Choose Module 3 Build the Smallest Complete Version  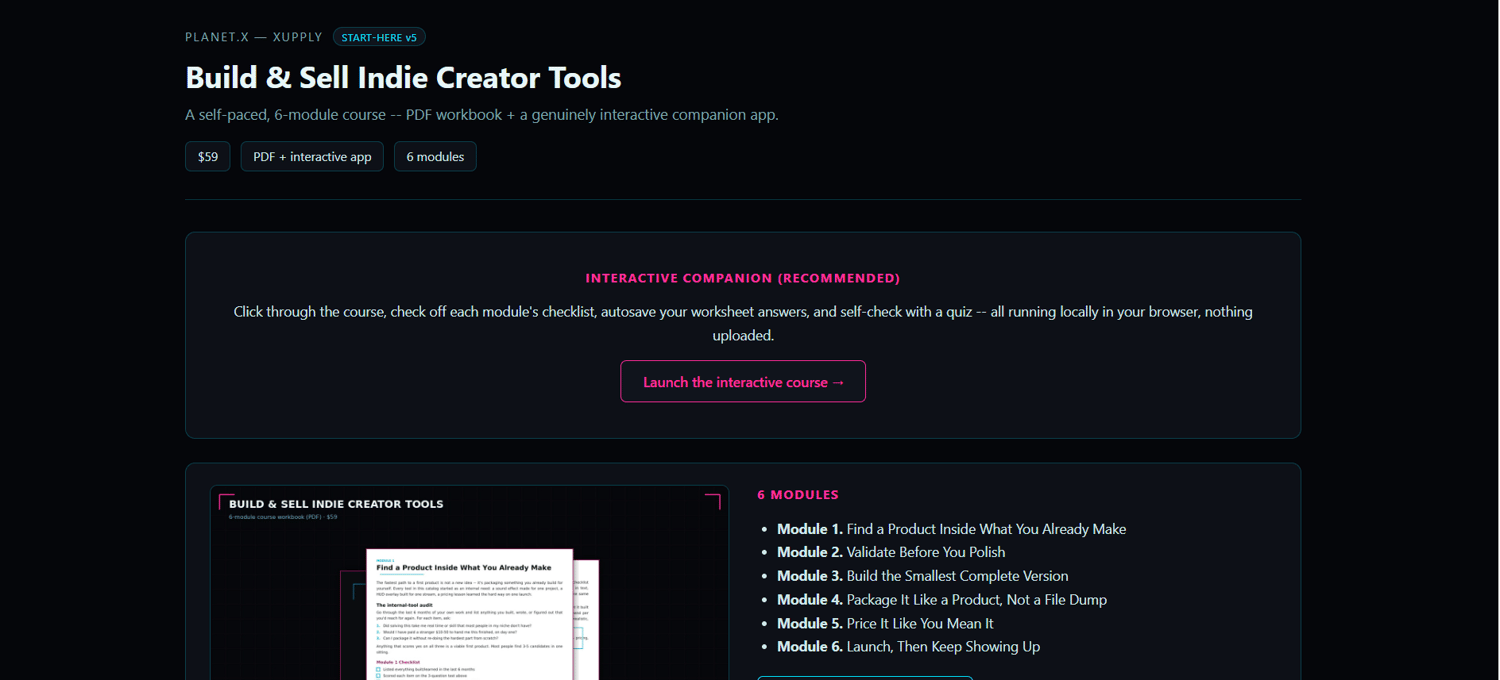point(922,576)
